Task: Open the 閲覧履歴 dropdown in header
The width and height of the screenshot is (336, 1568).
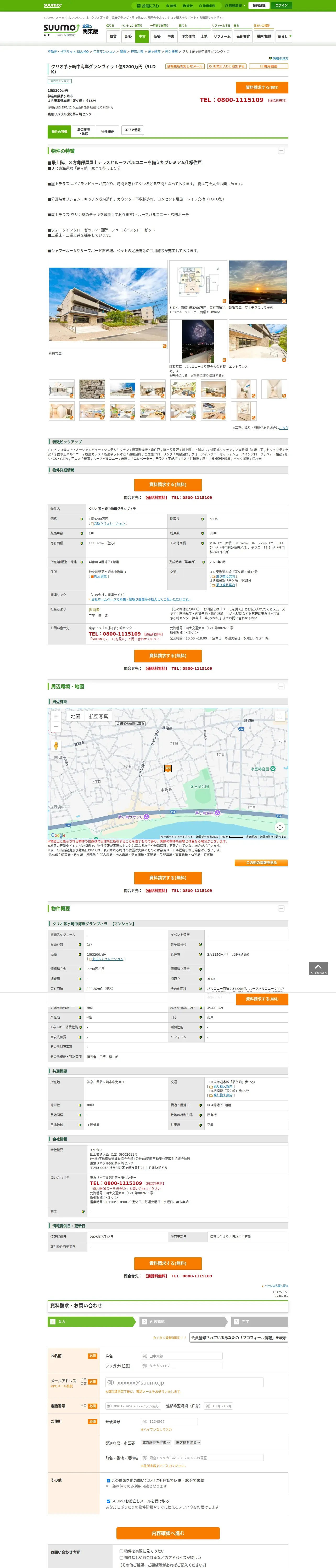Action: coord(235,5)
